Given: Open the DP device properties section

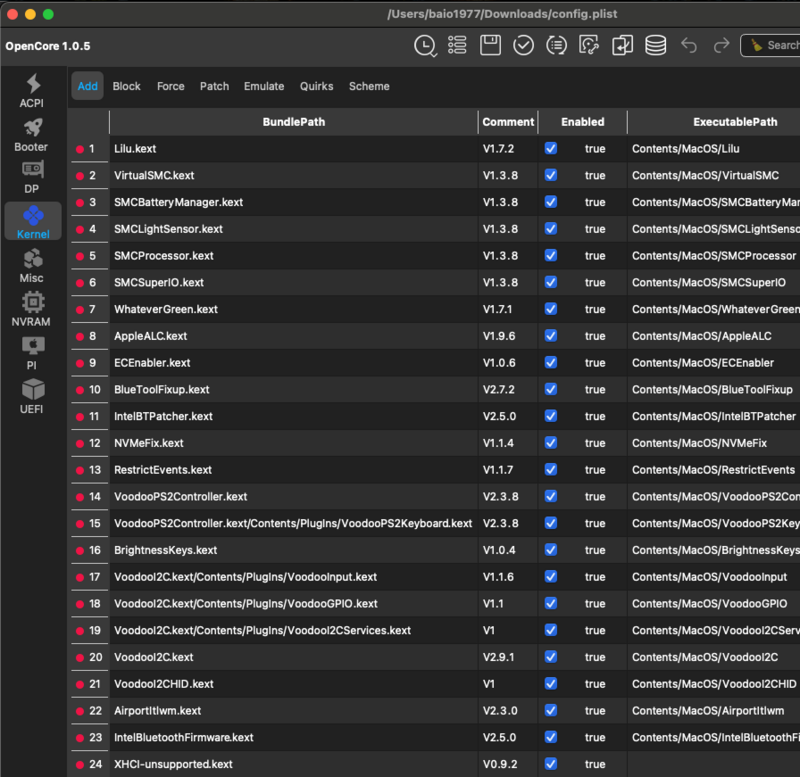Looking at the screenshot, I should [x=31, y=177].
